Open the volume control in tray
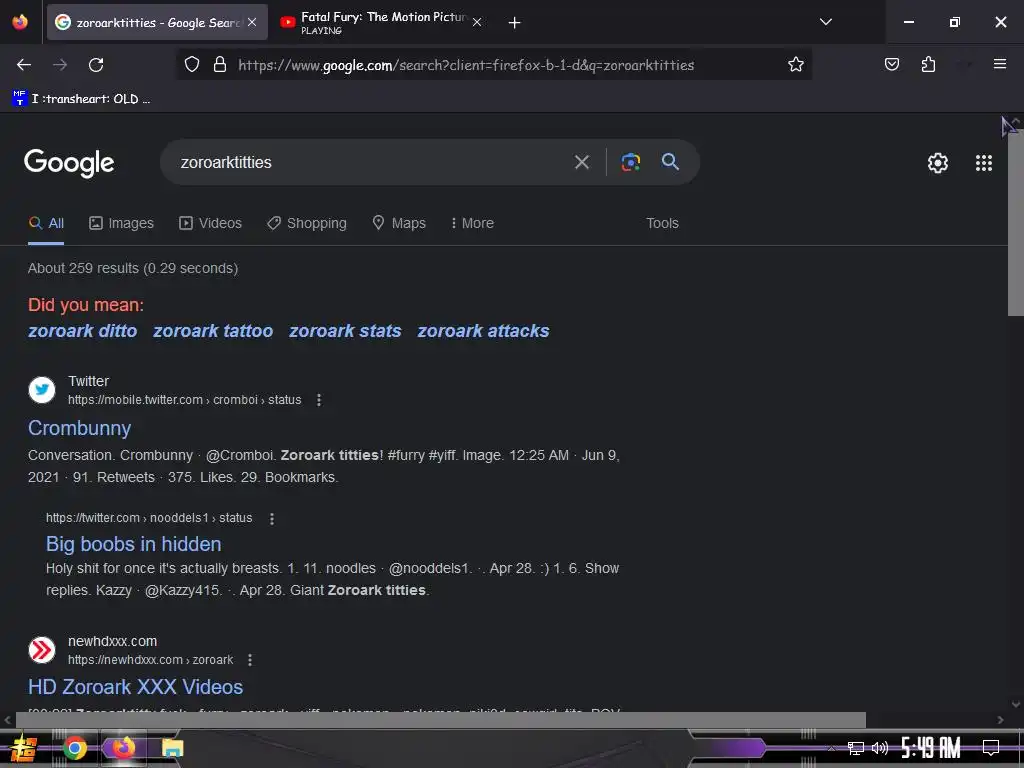The width and height of the screenshot is (1024, 768). click(x=879, y=748)
